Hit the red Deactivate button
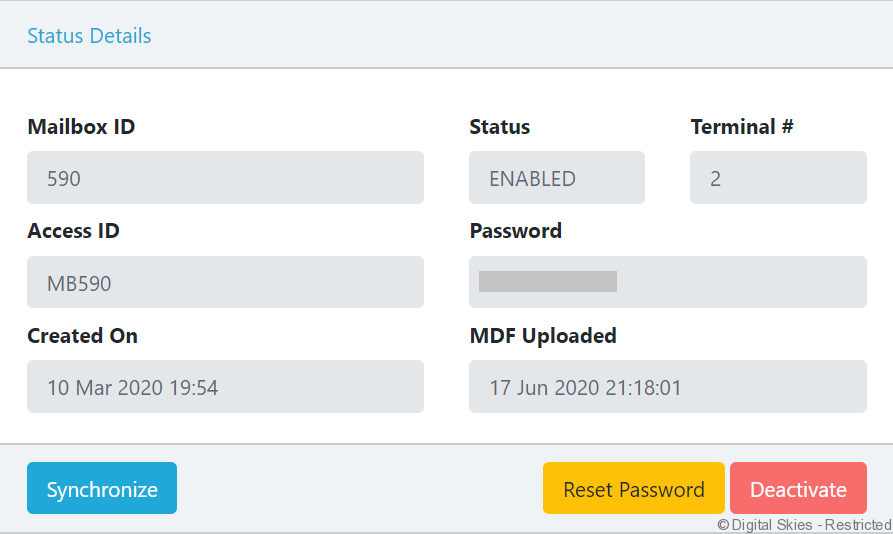 tap(798, 489)
